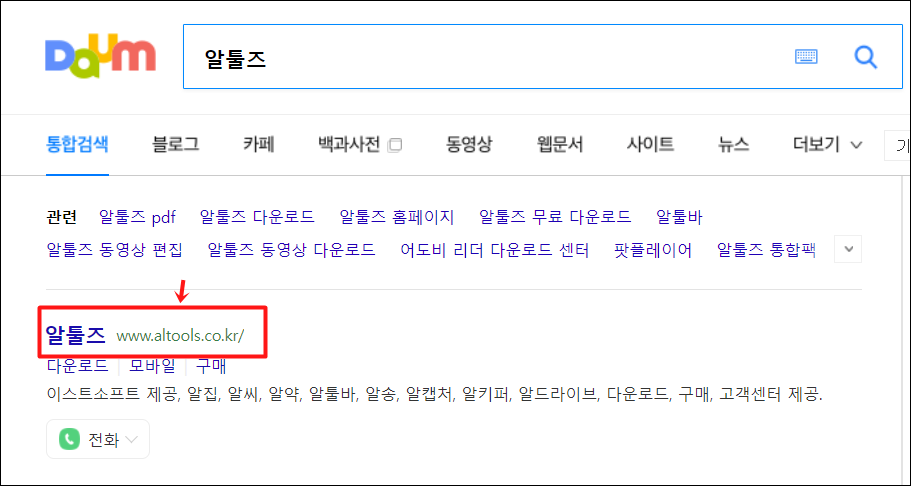Open the 동영상 tab

coord(469,144)
